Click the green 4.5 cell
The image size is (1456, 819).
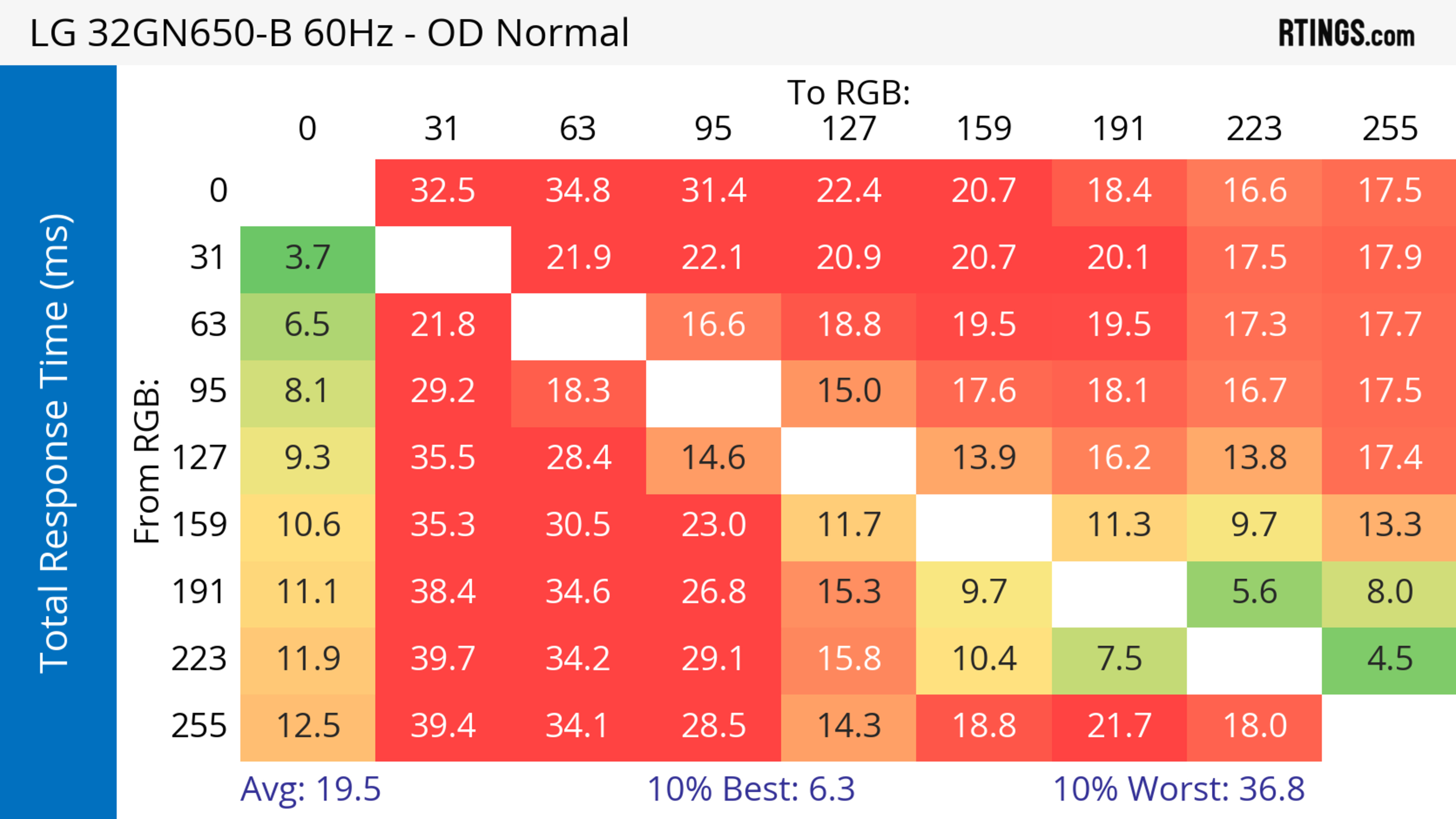coord(1389,659)
